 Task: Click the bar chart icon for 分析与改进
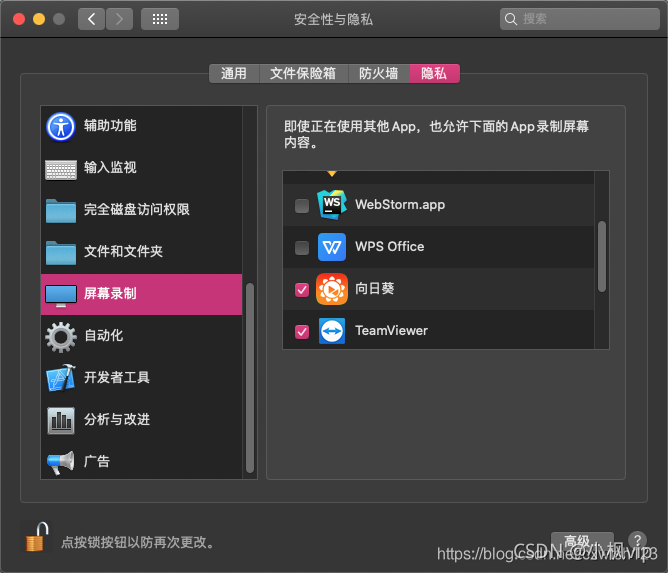(x=61, y=420)
